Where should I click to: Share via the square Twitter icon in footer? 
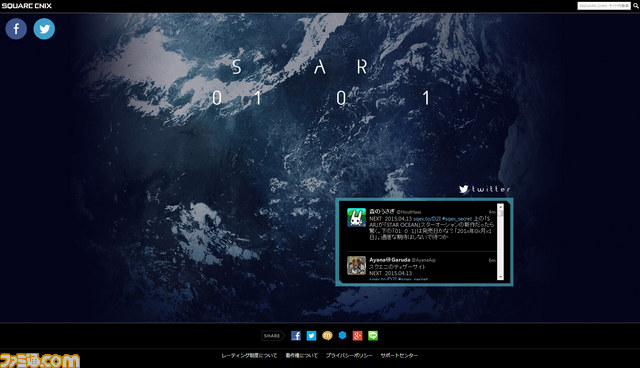[311, 335]
